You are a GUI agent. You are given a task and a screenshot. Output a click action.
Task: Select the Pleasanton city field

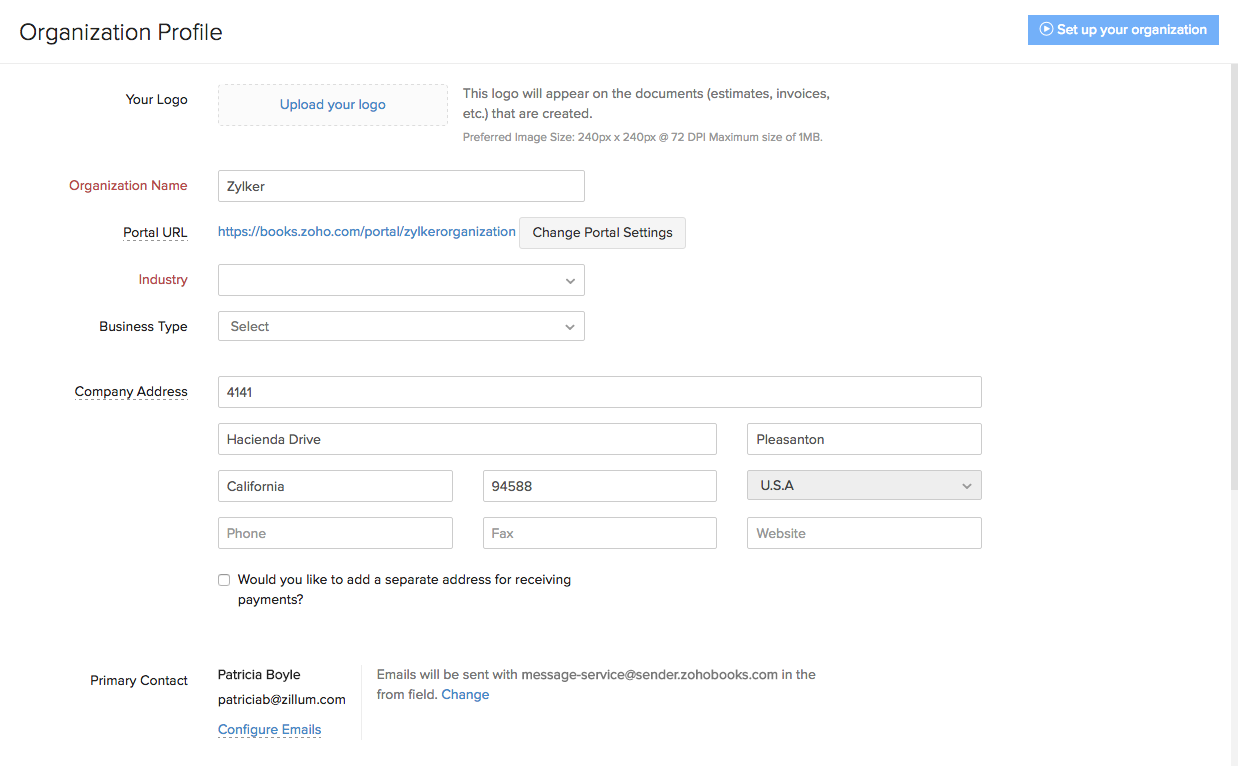(x=864, y=439)
